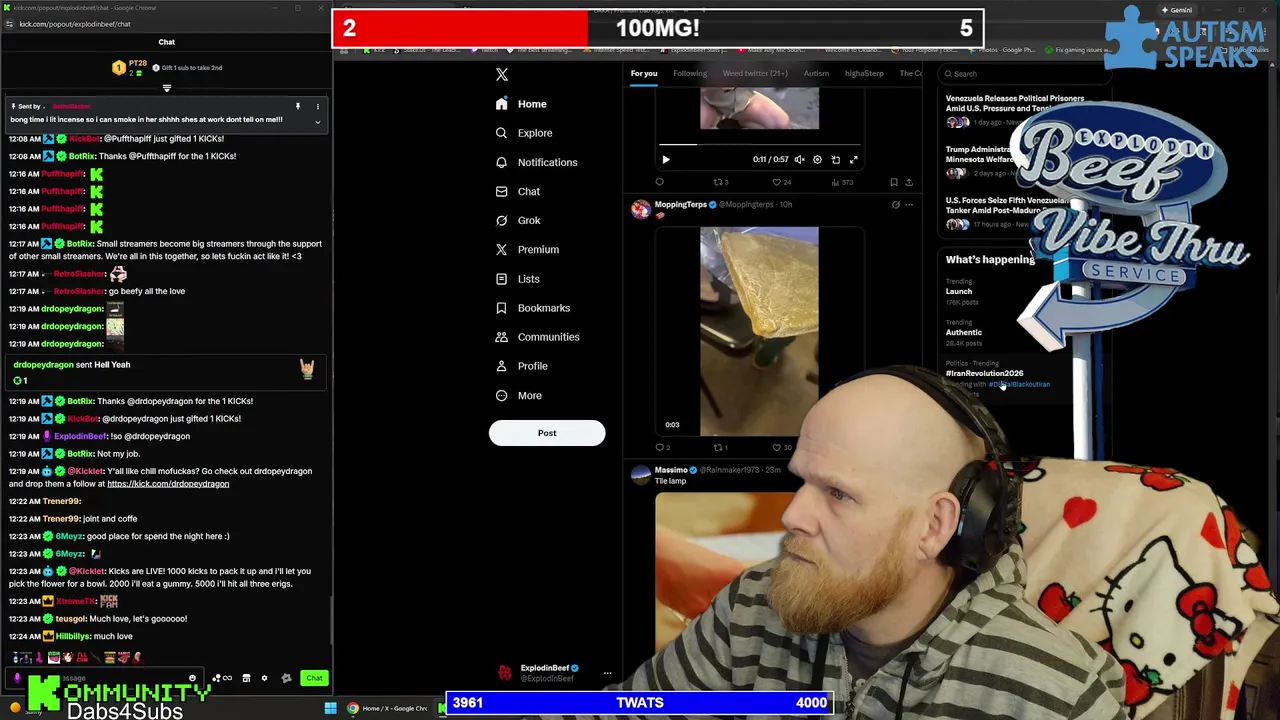Select the For you tab
The width and height of the screenshot is (1280, 720).
644,73
